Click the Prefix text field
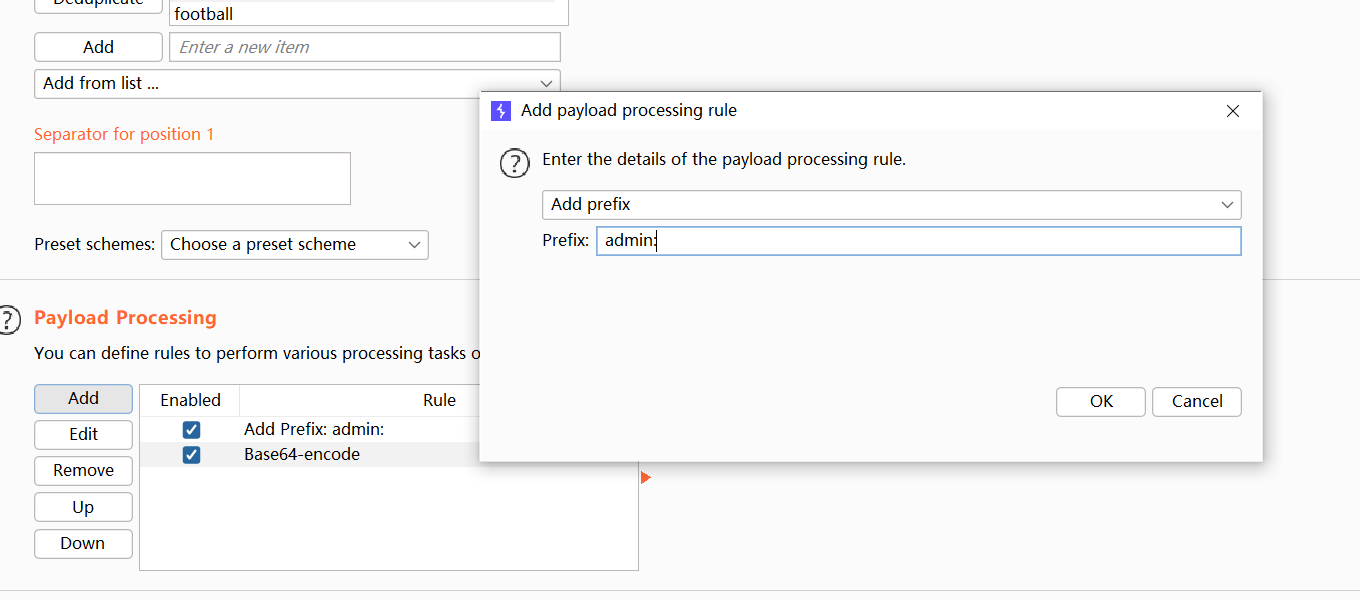The image size is (1360, 600). [x=918, y=241]
